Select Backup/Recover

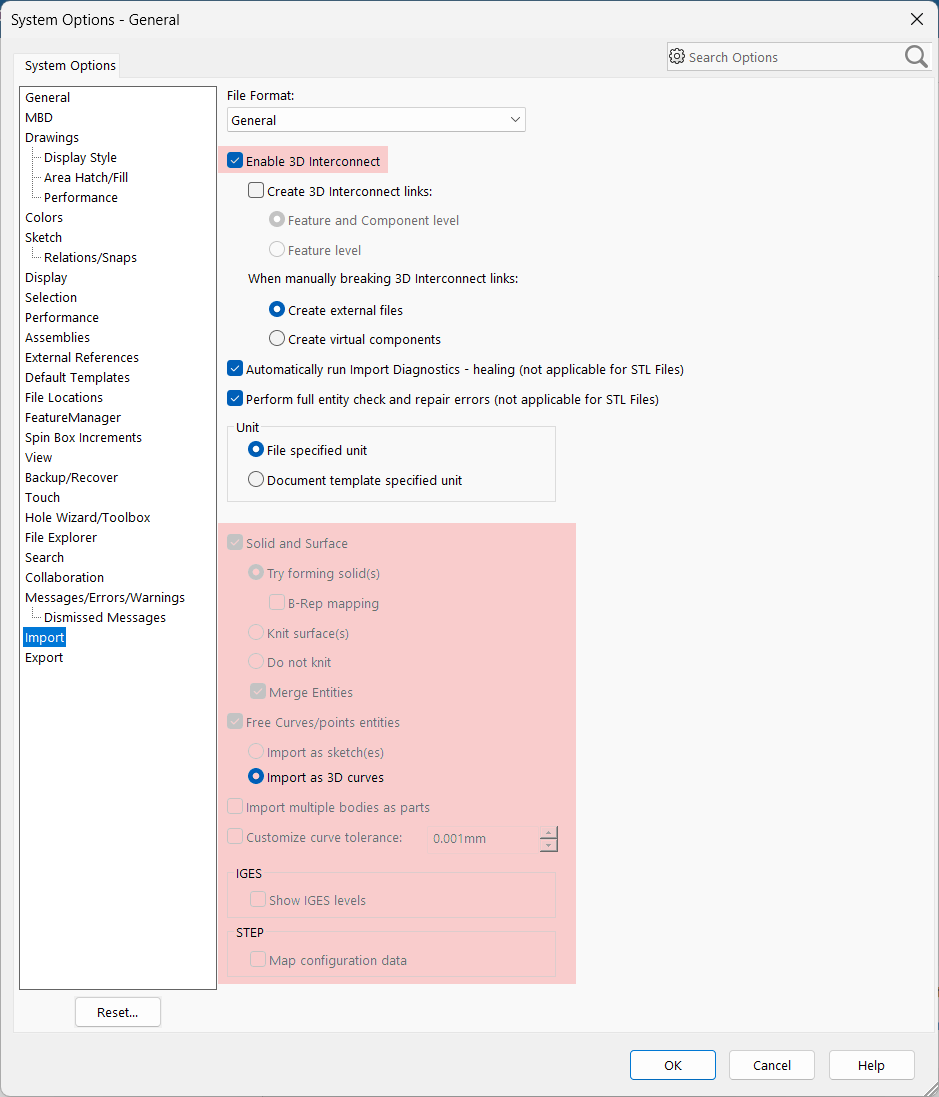(x=71, y=477)
